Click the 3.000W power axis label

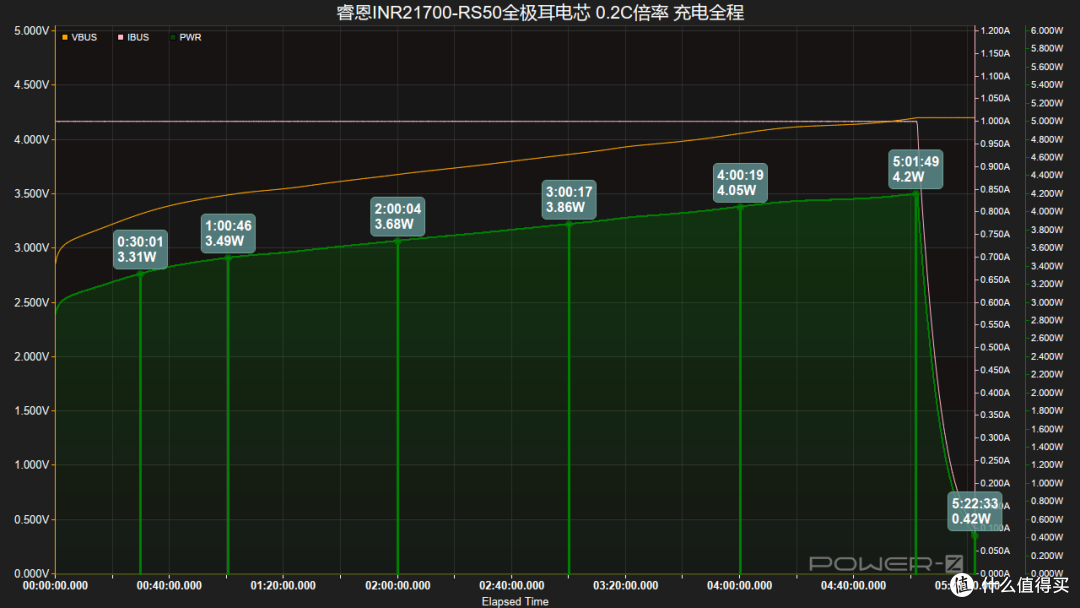coord(1047,302)
